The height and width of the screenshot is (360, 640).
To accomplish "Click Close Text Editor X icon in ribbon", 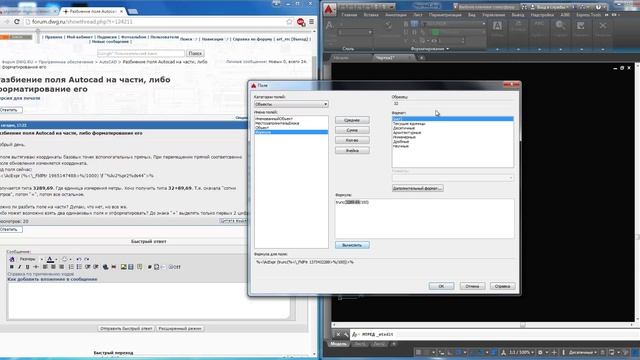I will [x=602, y=26].
